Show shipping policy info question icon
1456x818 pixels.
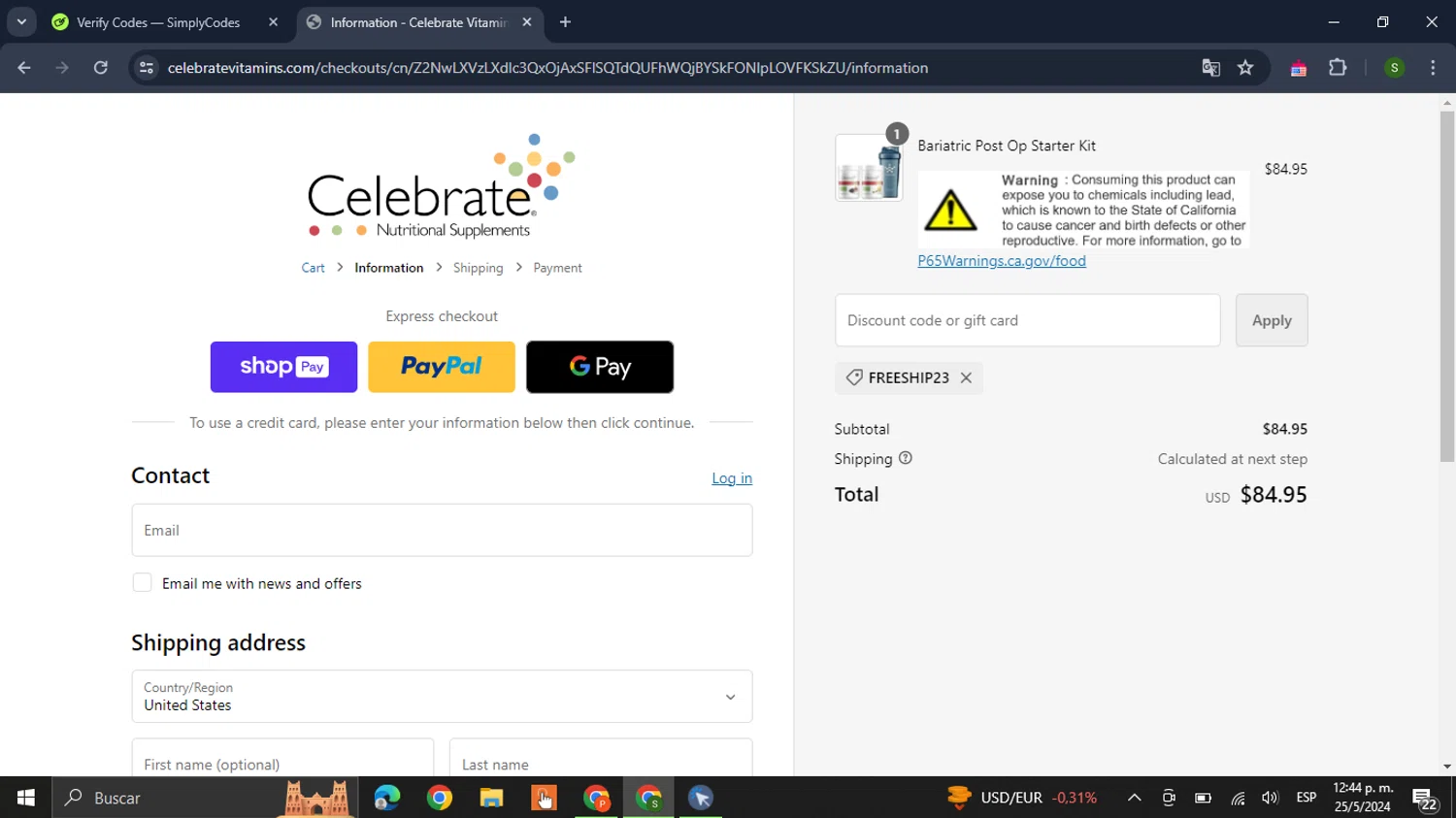tap(906, 458)
